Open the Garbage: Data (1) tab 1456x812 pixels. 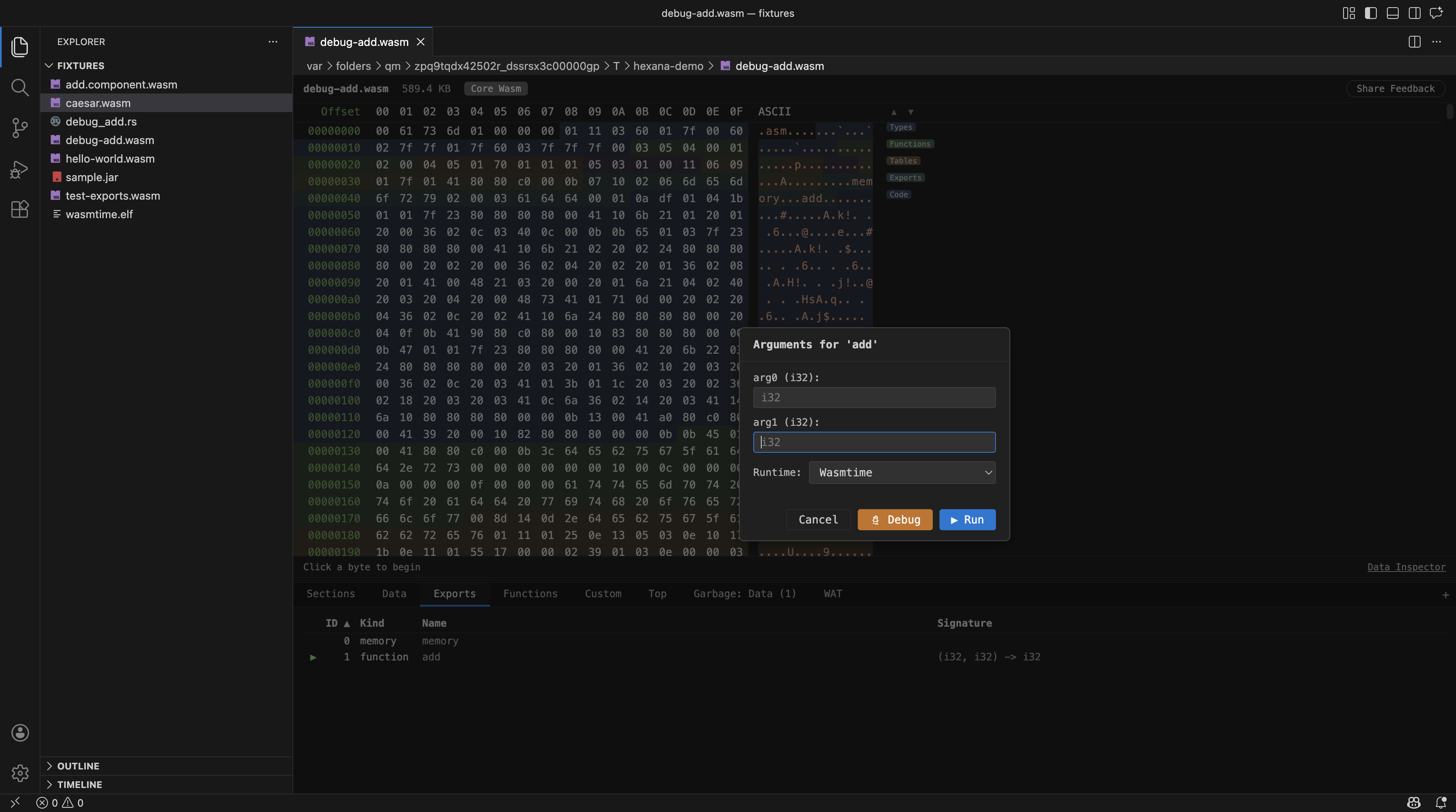click(744, 594)
